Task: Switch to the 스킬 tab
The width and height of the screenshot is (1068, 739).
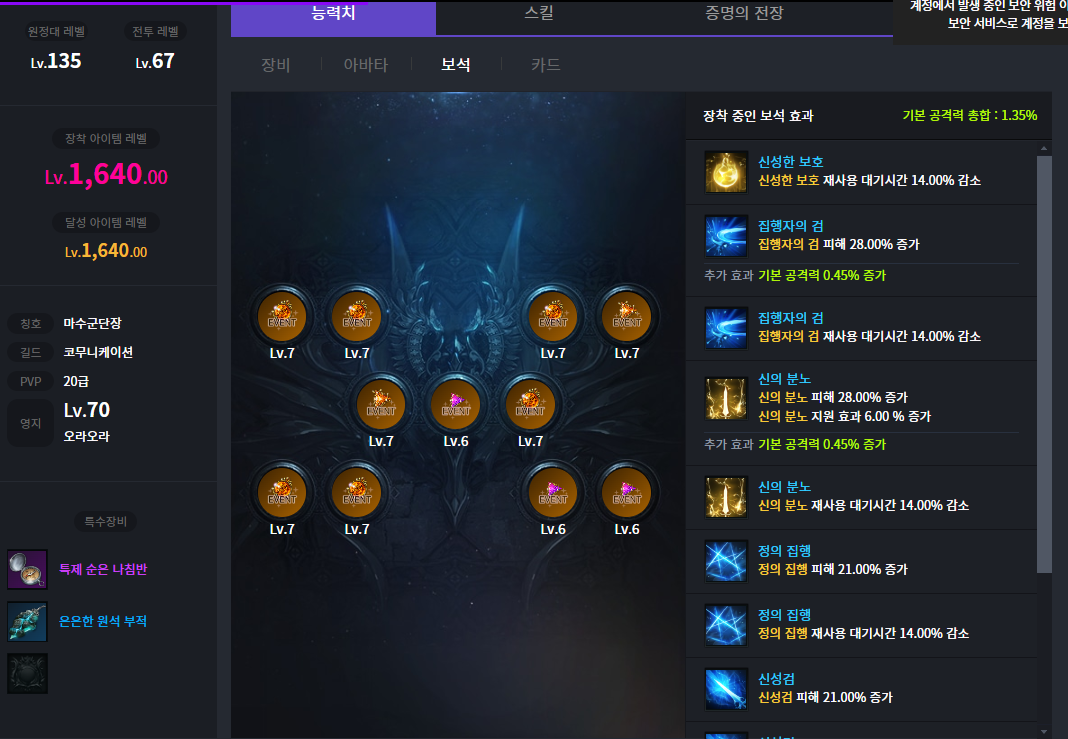Action: point(539,14)
